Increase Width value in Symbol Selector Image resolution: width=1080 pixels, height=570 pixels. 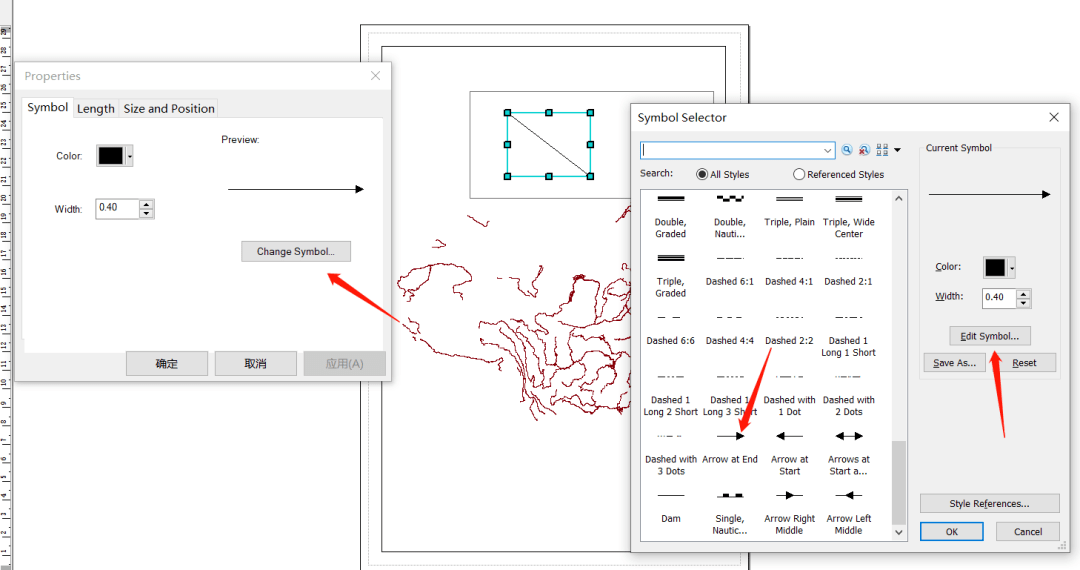pos(1024,293)
